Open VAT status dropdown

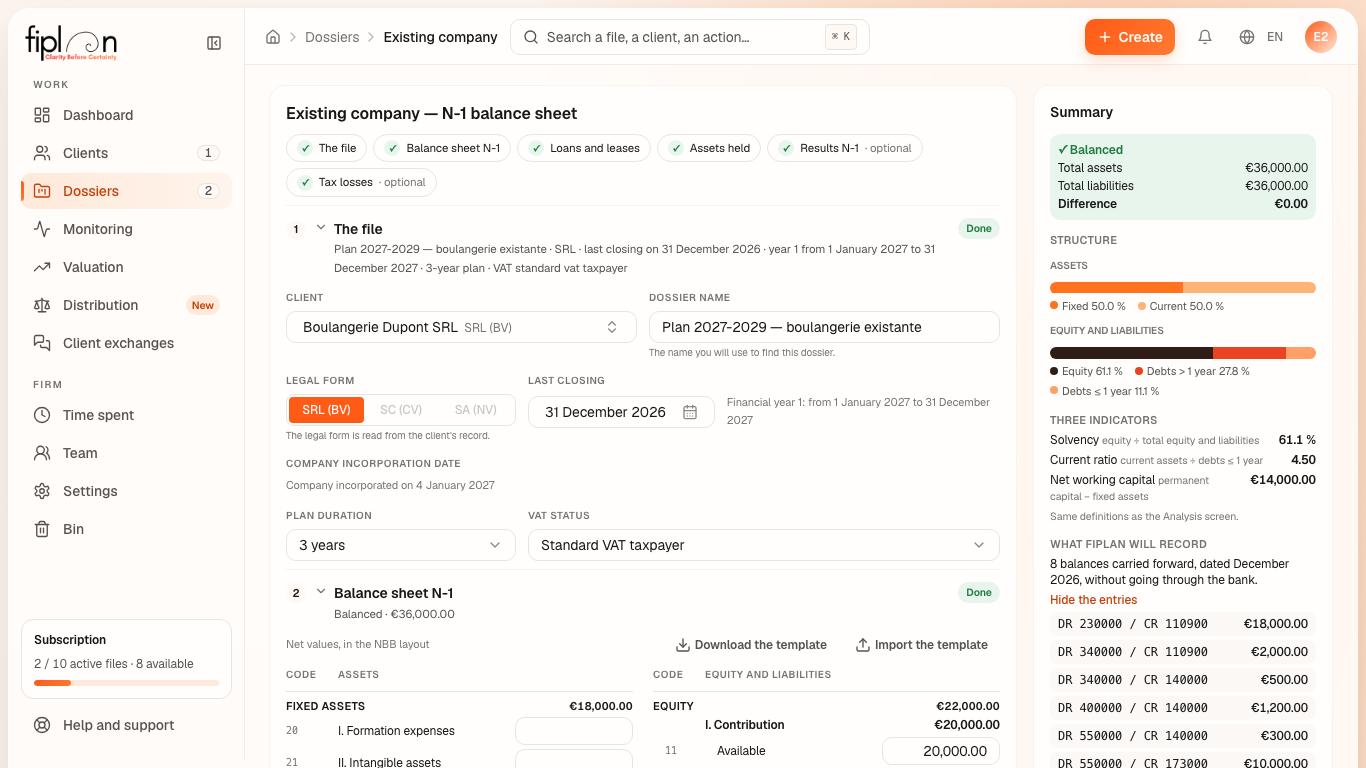(764, 545)
